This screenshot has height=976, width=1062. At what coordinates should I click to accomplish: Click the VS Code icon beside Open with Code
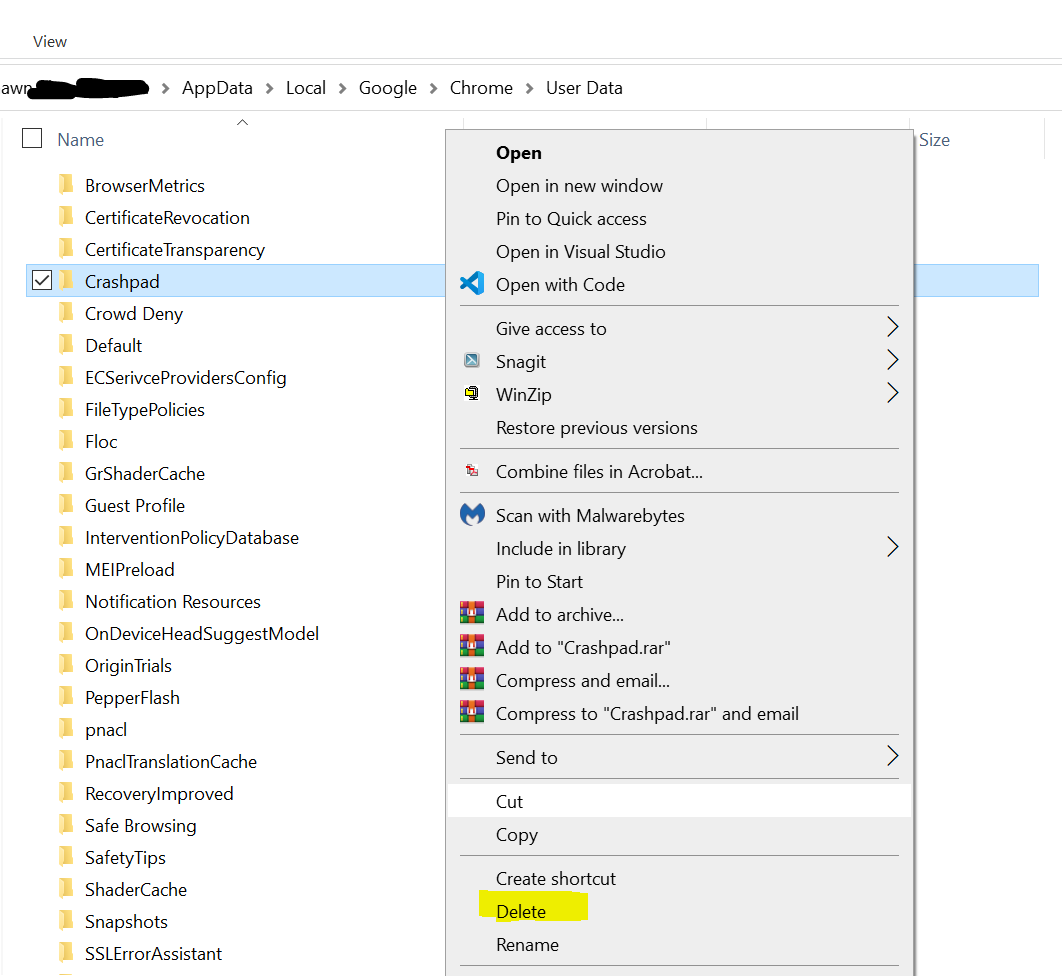pyautogui.click(x=471, y=284)
